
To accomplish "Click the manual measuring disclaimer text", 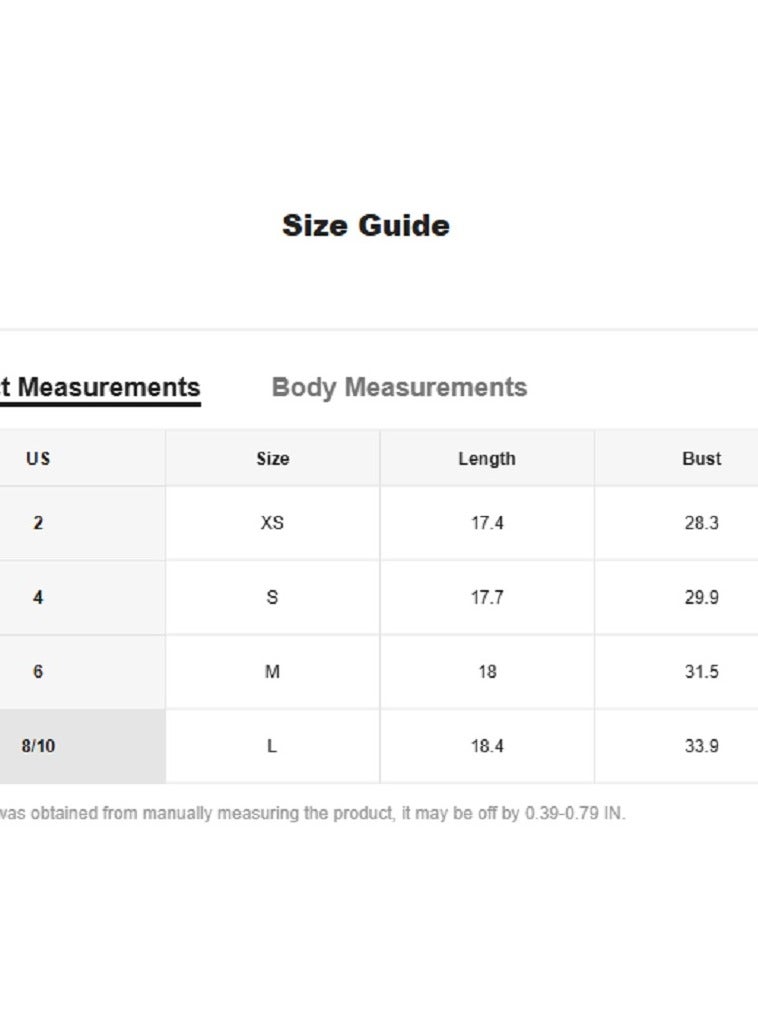I will pyautogui.click(x=312, y=813).
